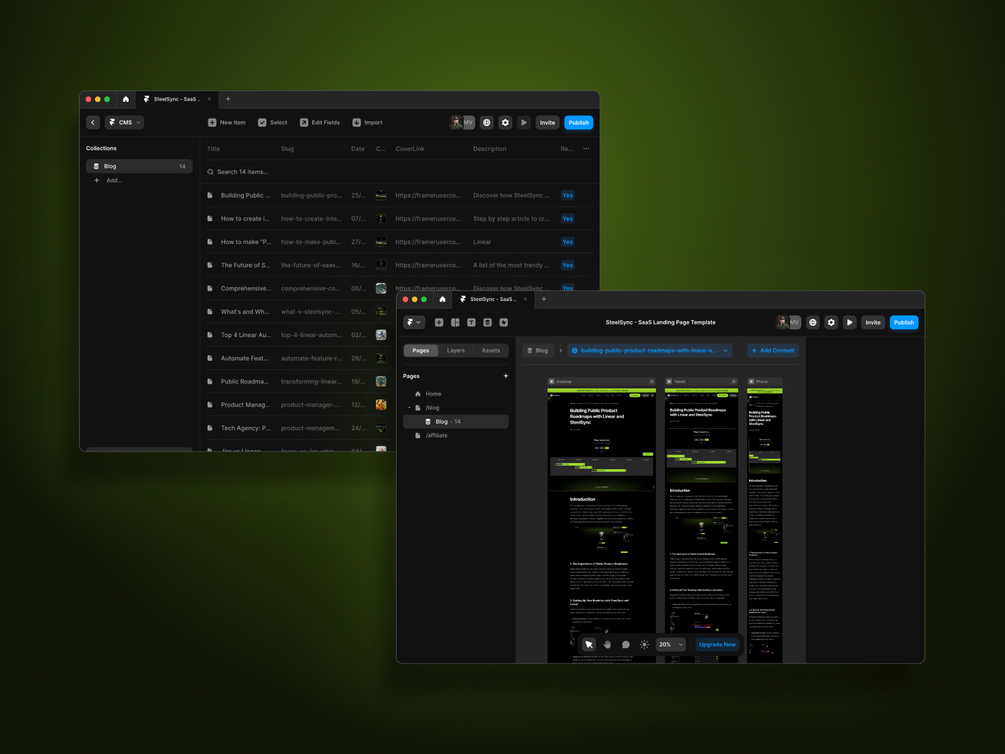Click Invite in the CMS window
The height and width of the screenshot is (754, 1005).
547,122
